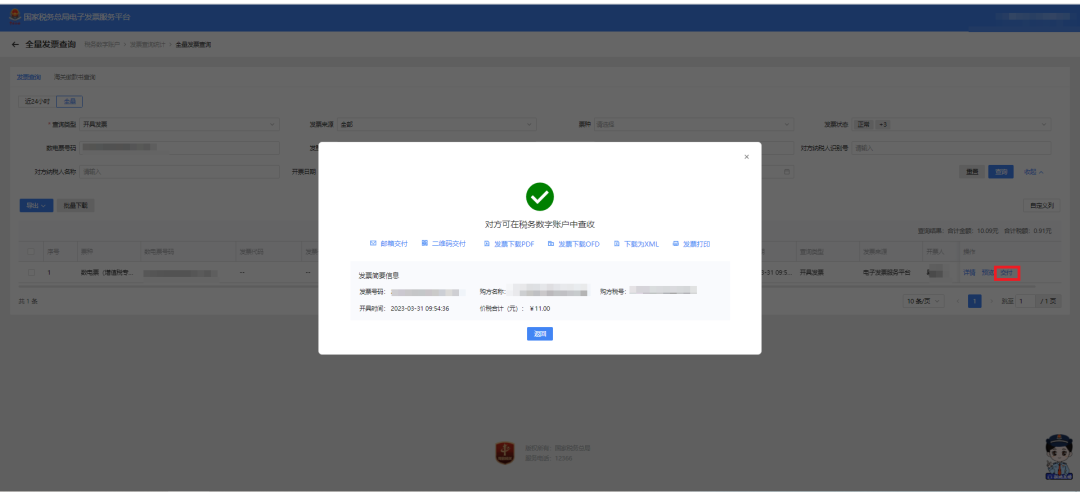Click the blue 返回 button in dialog
This screenshot has width=1080, height=492.
[540, 334]
